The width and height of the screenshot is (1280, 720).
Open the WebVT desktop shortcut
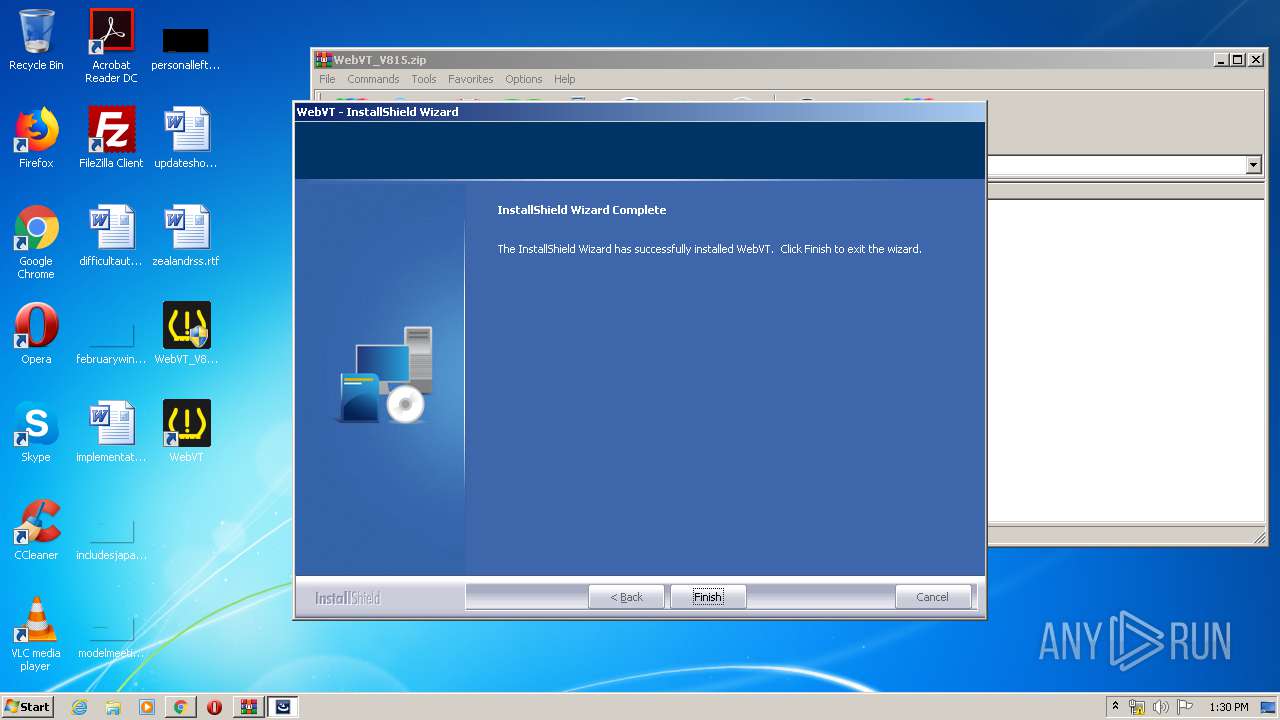(186, 432)
